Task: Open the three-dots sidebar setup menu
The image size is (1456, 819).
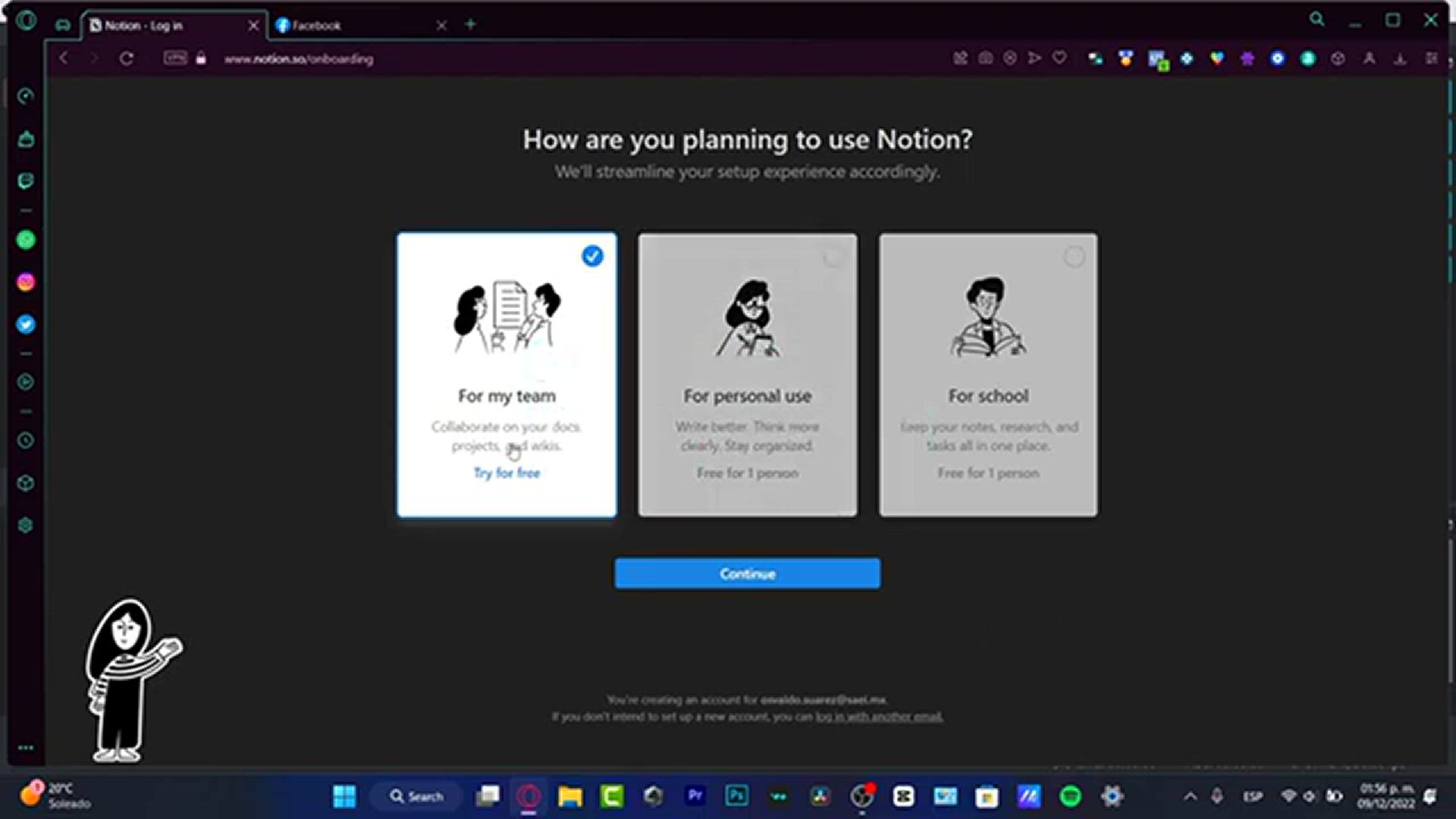Action: 26,748
